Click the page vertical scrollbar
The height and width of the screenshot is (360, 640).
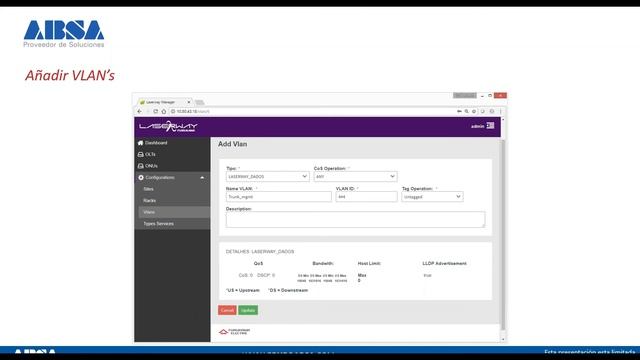coord(503,235)
